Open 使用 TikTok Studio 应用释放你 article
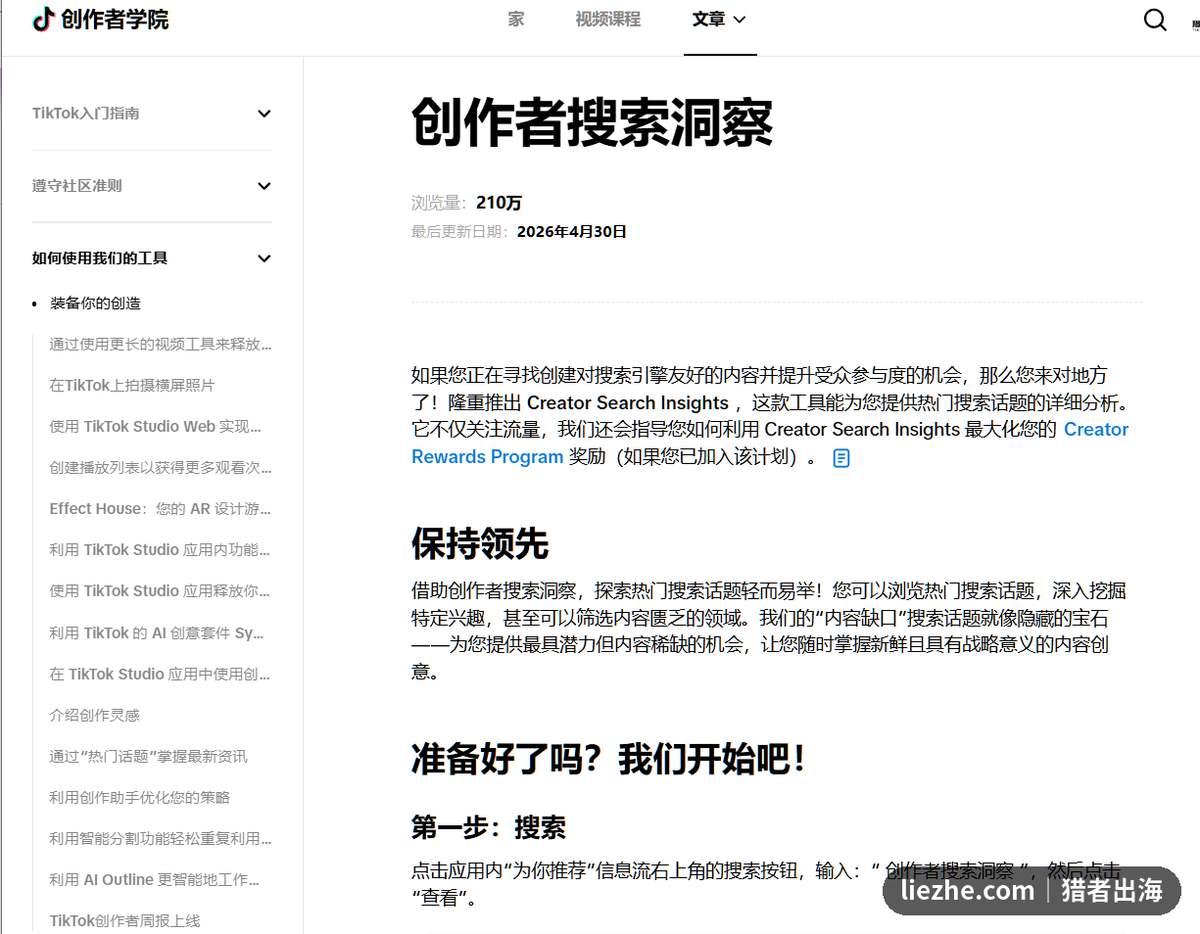Viewport: 1200px width, 934px height. point(160,591)
